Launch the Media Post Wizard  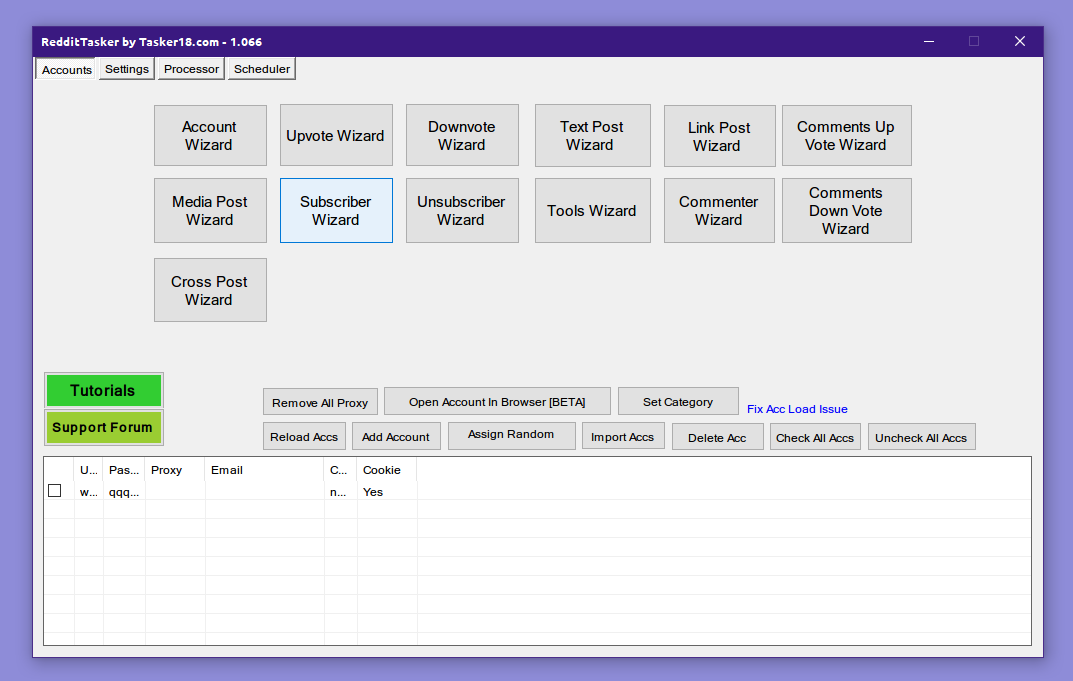click(x=210, y=211)
